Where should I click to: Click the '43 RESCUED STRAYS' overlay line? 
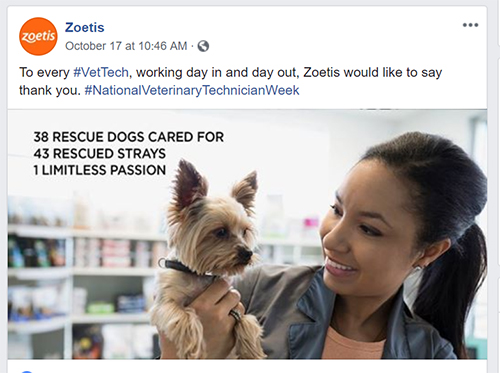pyautogui.click(x=100, y=154)
